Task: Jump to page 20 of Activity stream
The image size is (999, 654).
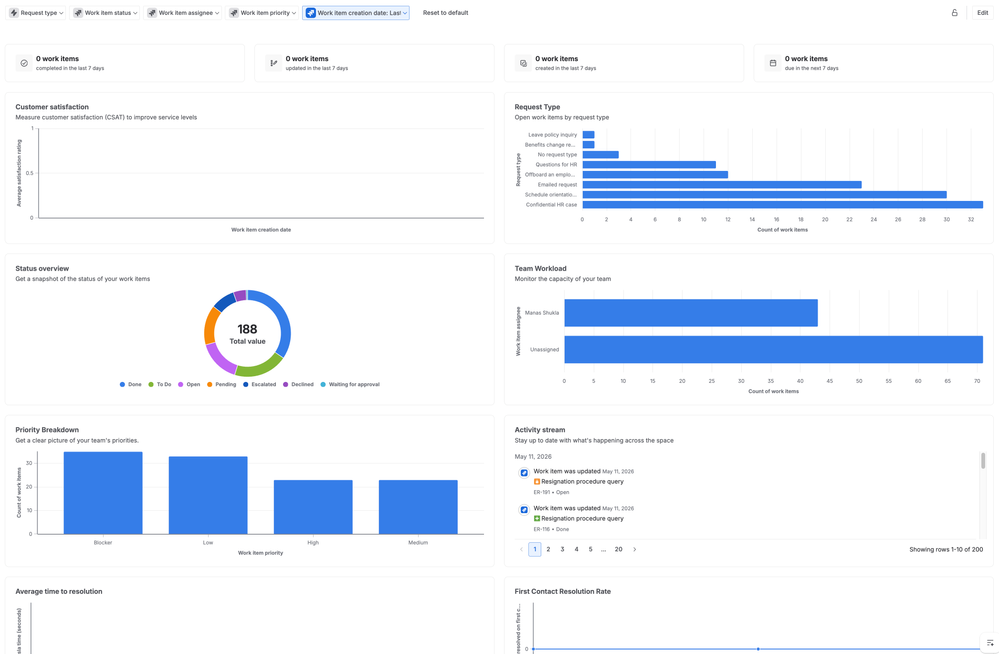Action: [x=618, y=549]
